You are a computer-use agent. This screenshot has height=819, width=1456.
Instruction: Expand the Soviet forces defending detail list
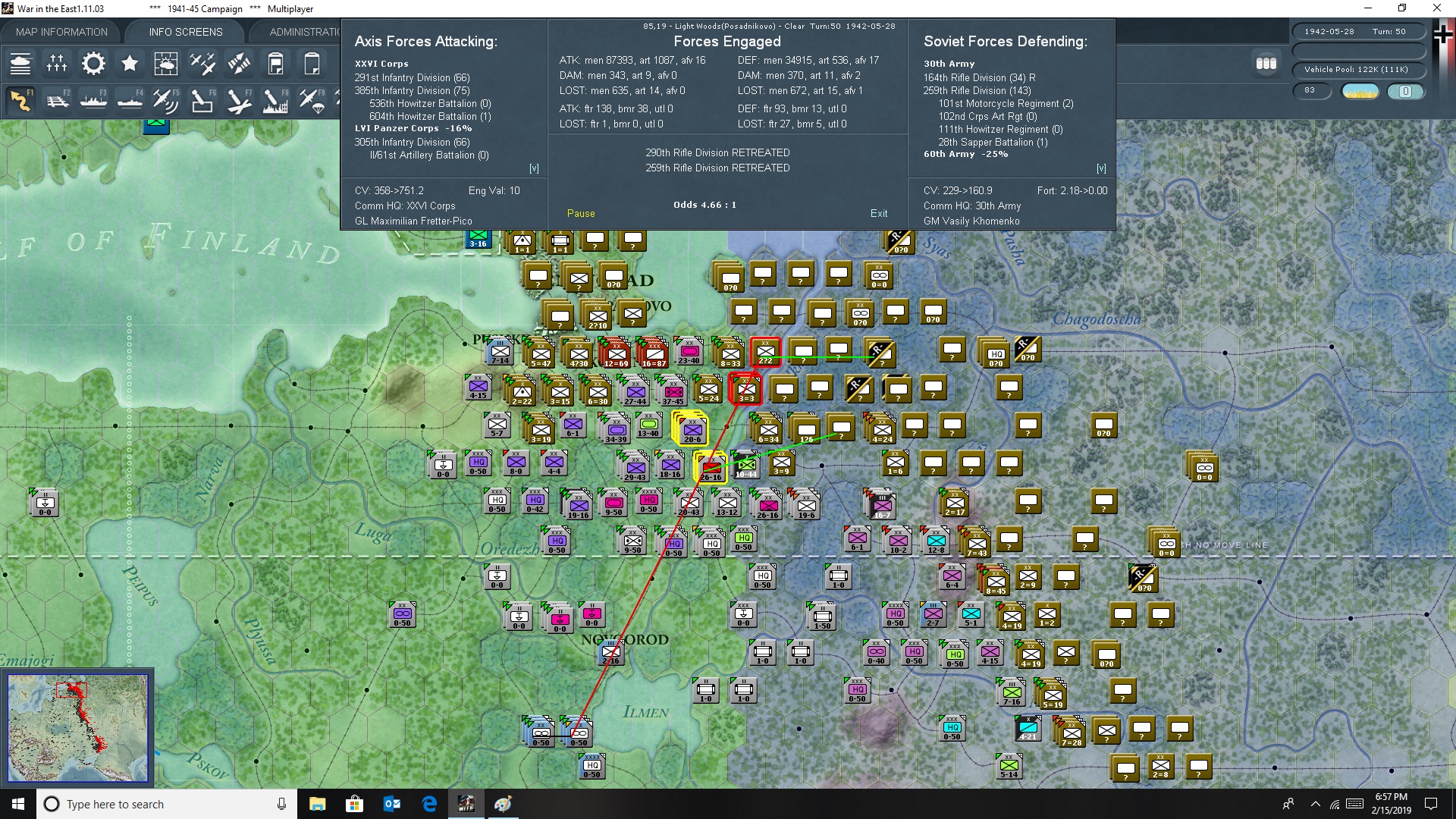click(1101, 168)
